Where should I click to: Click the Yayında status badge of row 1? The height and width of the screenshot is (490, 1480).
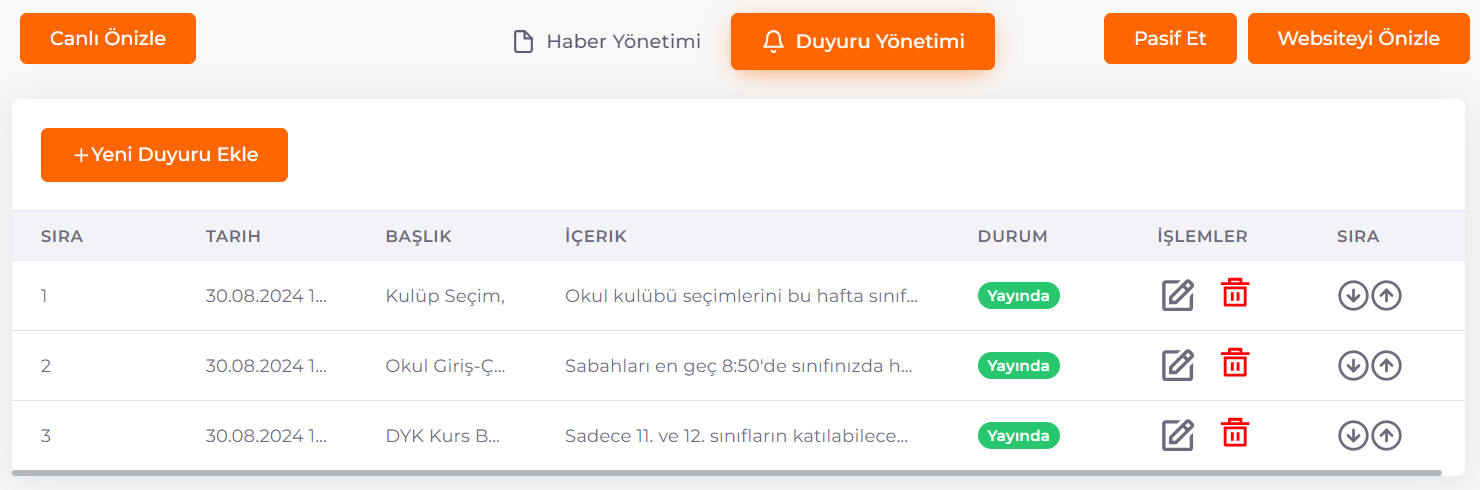(x=1018, y=296)
